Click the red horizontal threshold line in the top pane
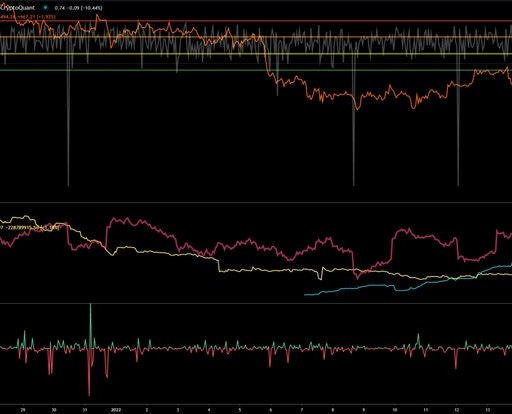Screen dimensions: 512x414 [x=256, y=21]
